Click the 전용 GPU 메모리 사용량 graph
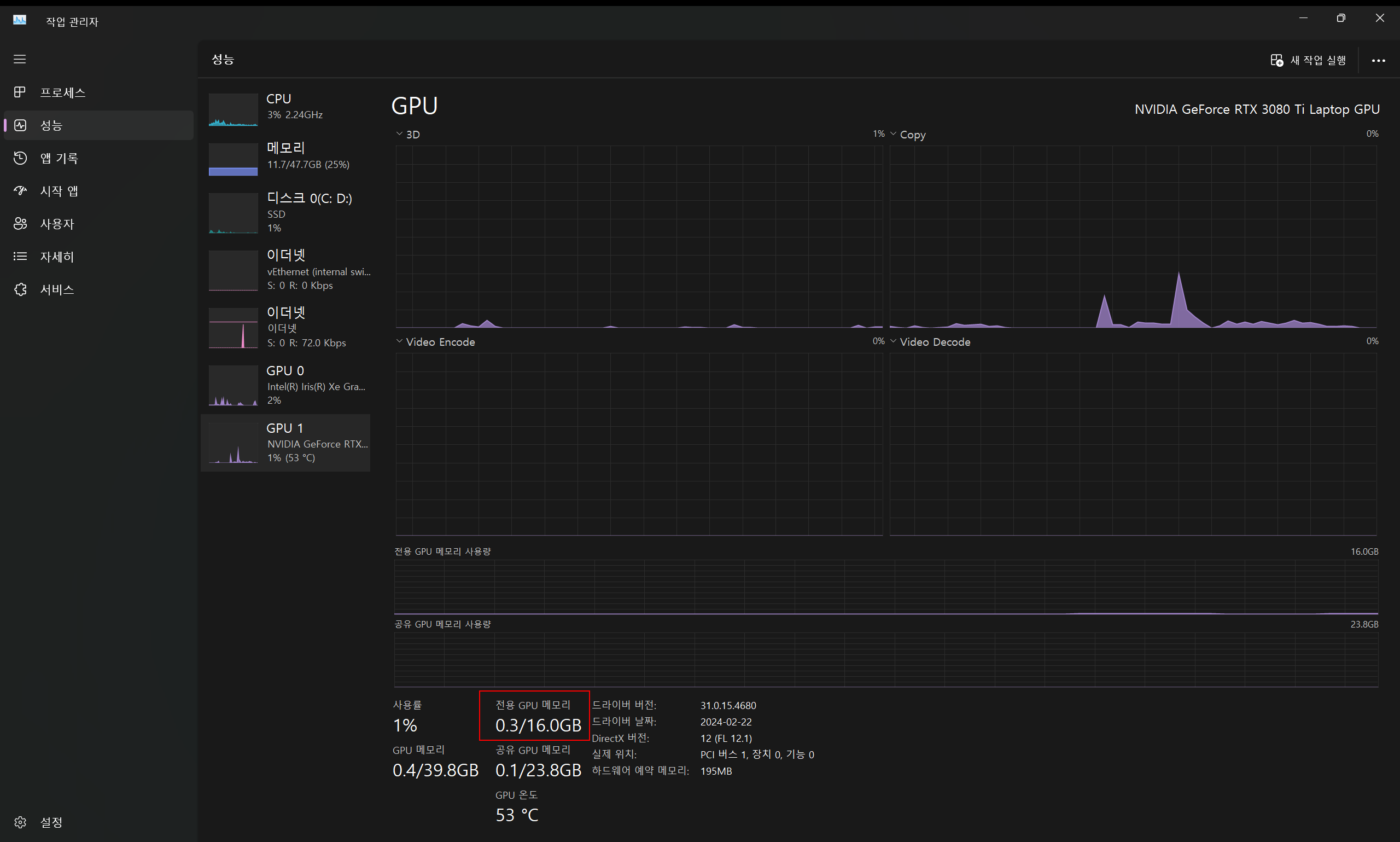This screenshot has height=842, width=1400. (886, 587)
